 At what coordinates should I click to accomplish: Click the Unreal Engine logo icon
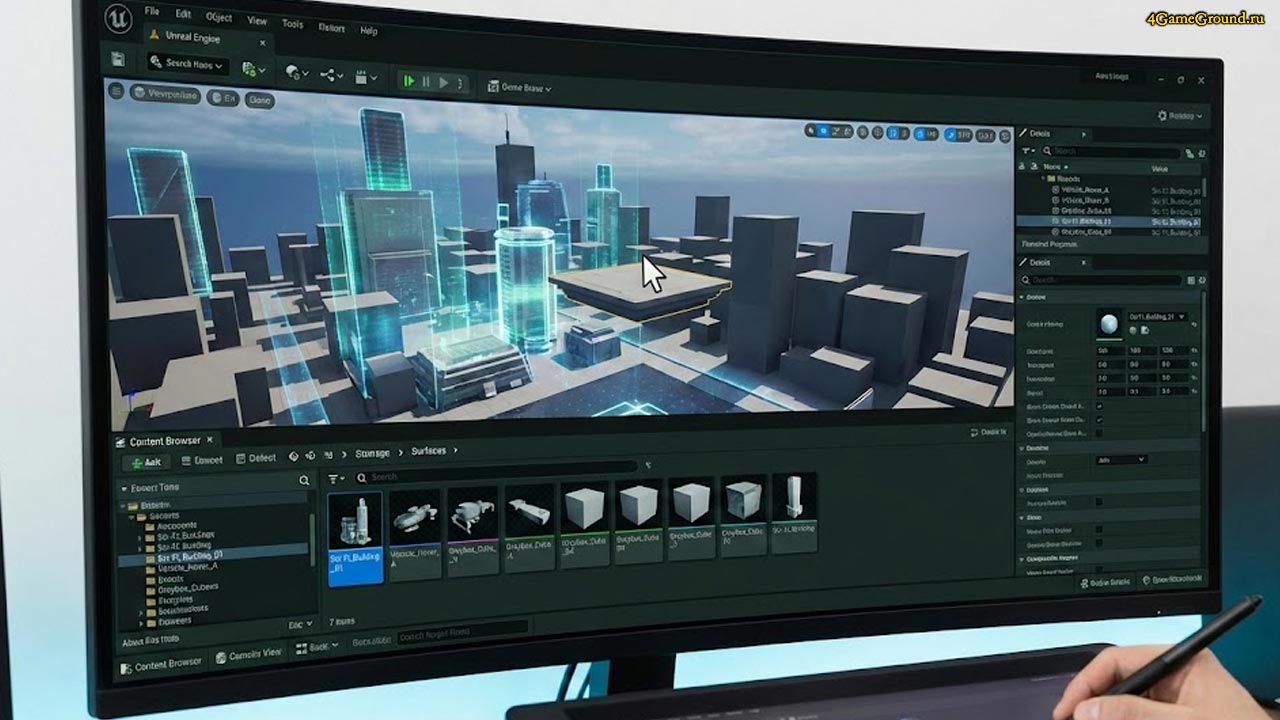click(x=117, y=18)
